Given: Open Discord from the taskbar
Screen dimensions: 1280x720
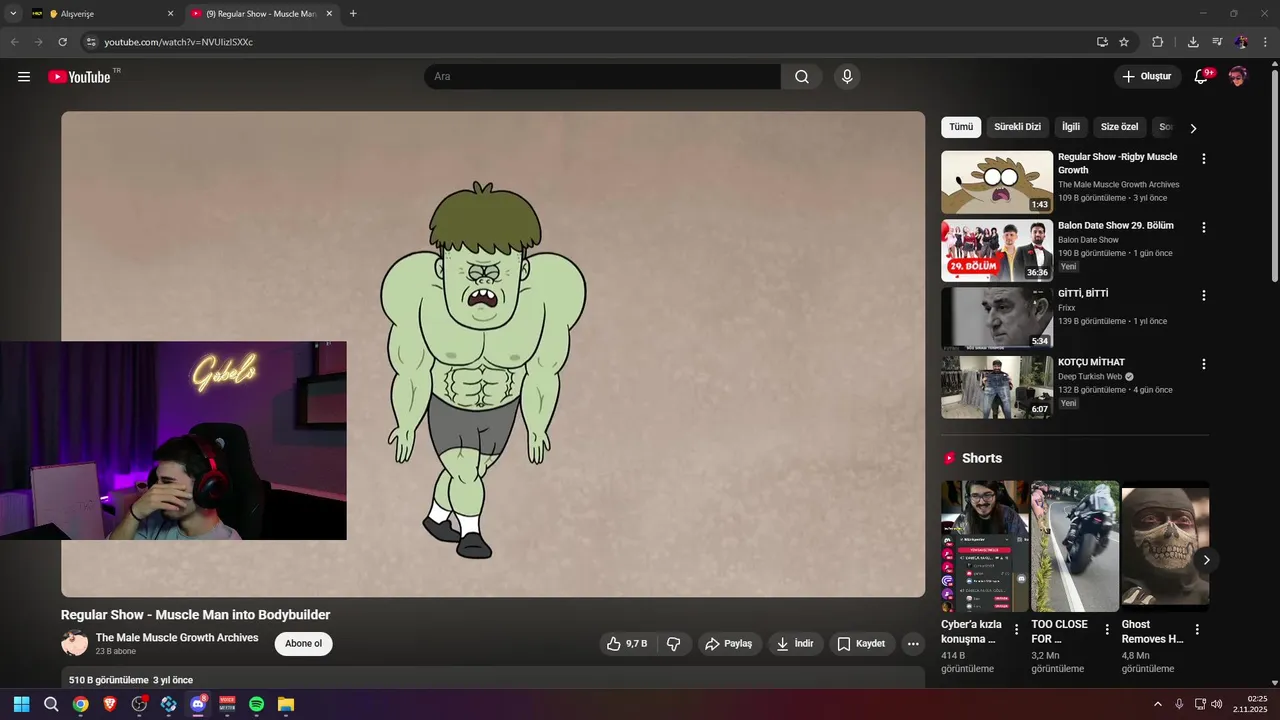Looking at the screenshot, I should (x=198, y=704).
